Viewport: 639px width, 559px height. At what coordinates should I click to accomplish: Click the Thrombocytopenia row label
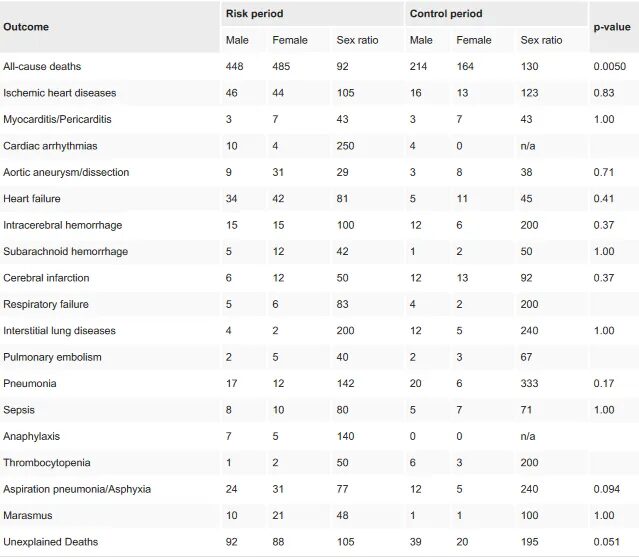(x=47, y=463)
